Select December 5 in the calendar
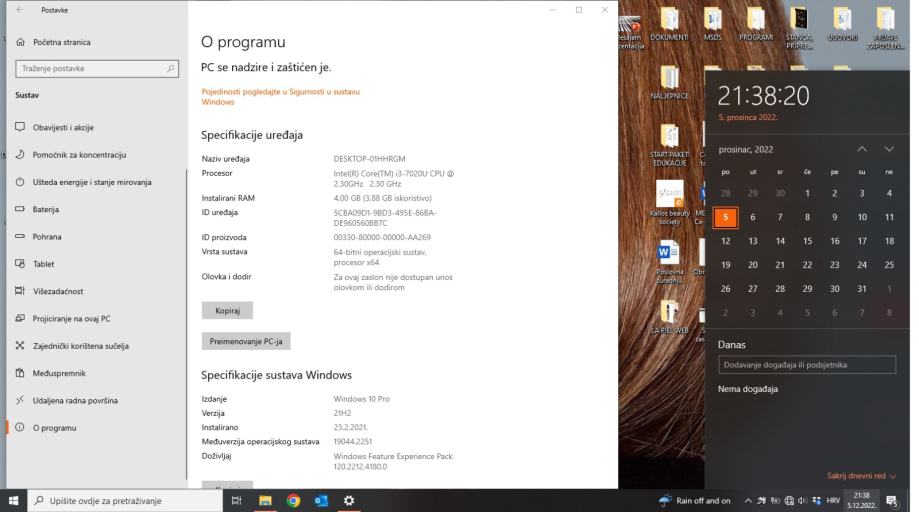Viewport: 919px width, 512px height. click(726, 217)
